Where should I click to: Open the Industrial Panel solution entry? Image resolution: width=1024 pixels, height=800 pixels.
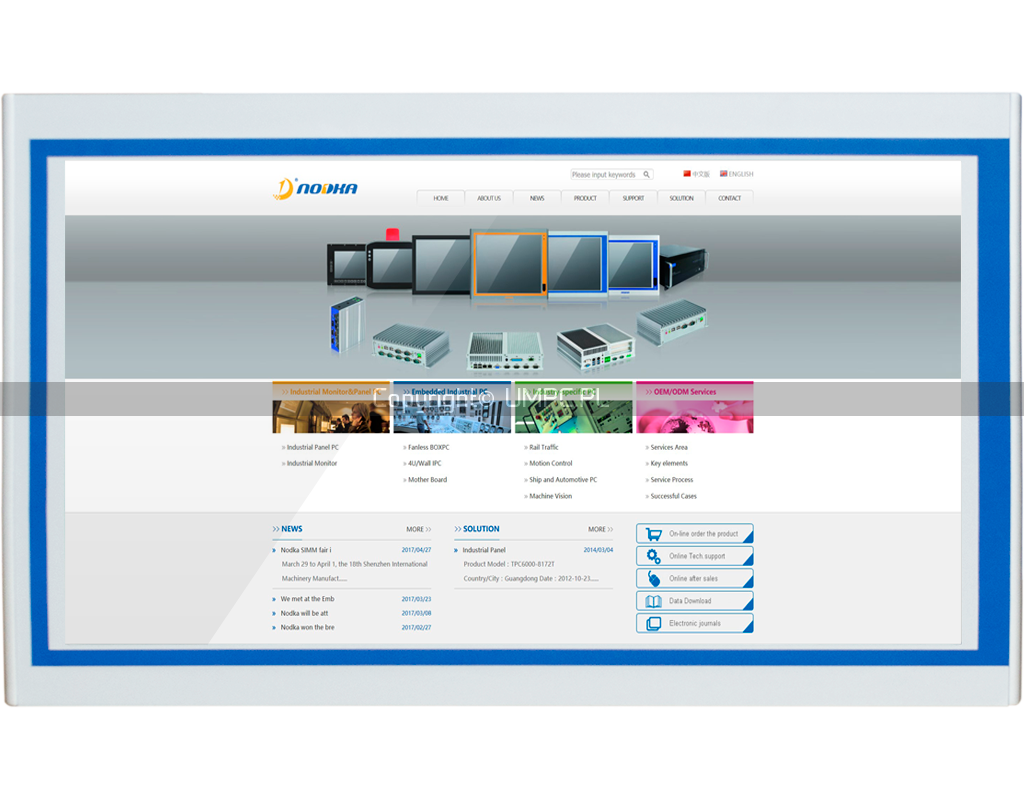(484, 550)
